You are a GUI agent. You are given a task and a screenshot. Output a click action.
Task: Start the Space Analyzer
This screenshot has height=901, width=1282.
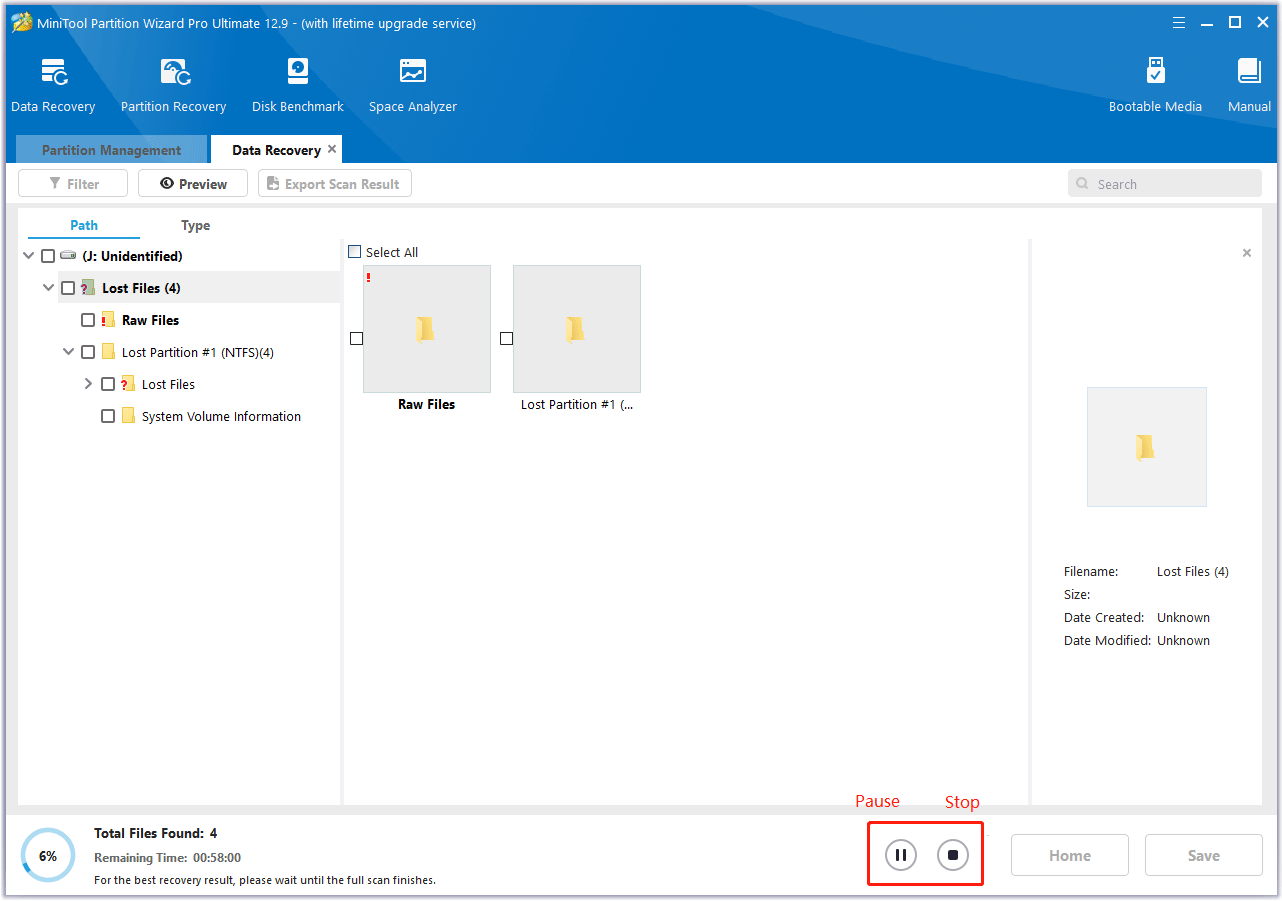tap(412, 83)
